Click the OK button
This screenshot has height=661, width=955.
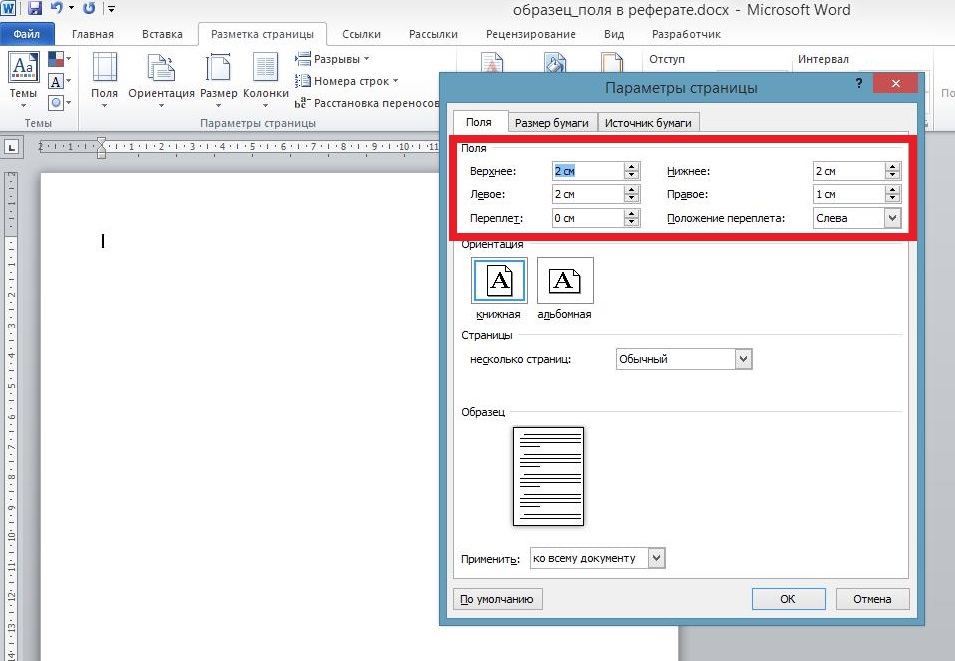[788, 599]
